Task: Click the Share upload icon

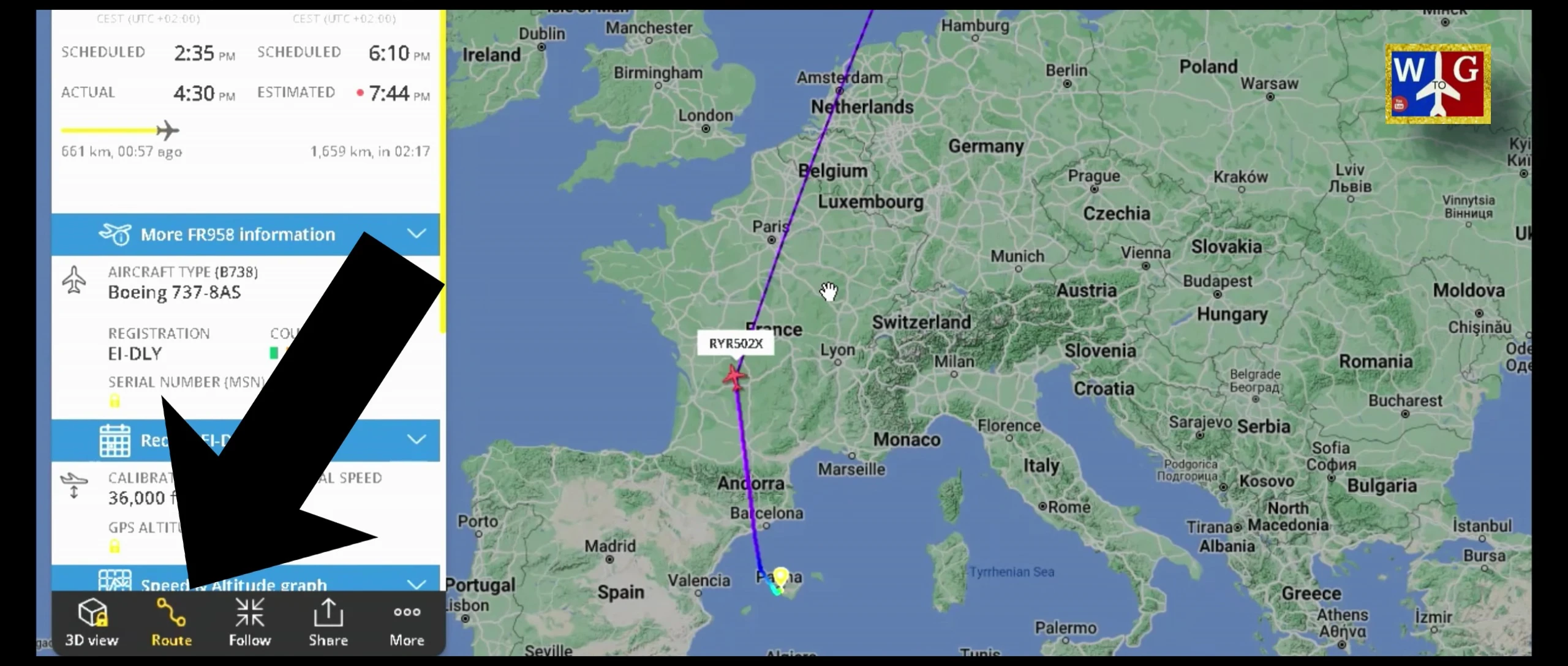Action: 328,613
